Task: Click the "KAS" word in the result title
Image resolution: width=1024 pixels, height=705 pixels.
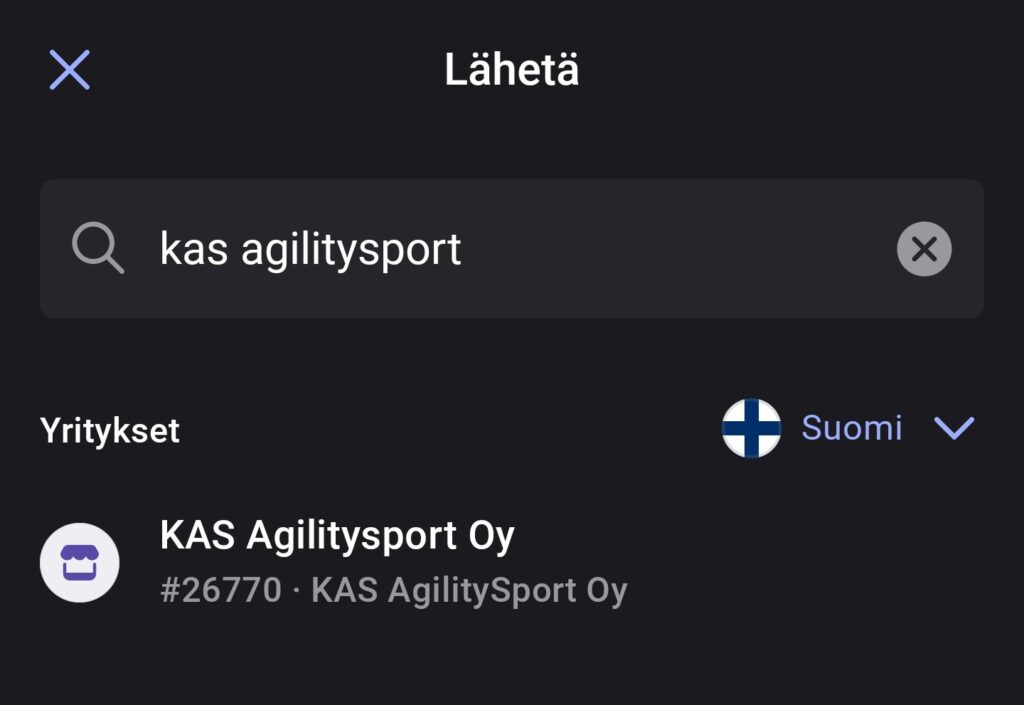Action: point(197,537)
